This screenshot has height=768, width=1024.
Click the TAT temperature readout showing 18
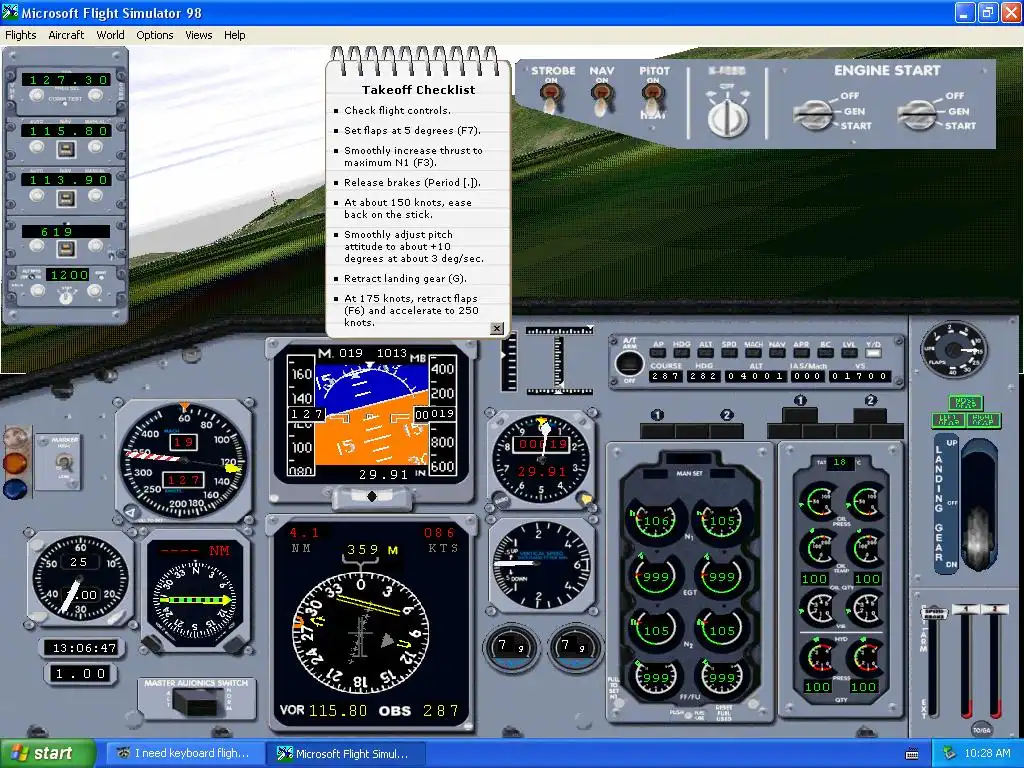[x=840, y=462]
